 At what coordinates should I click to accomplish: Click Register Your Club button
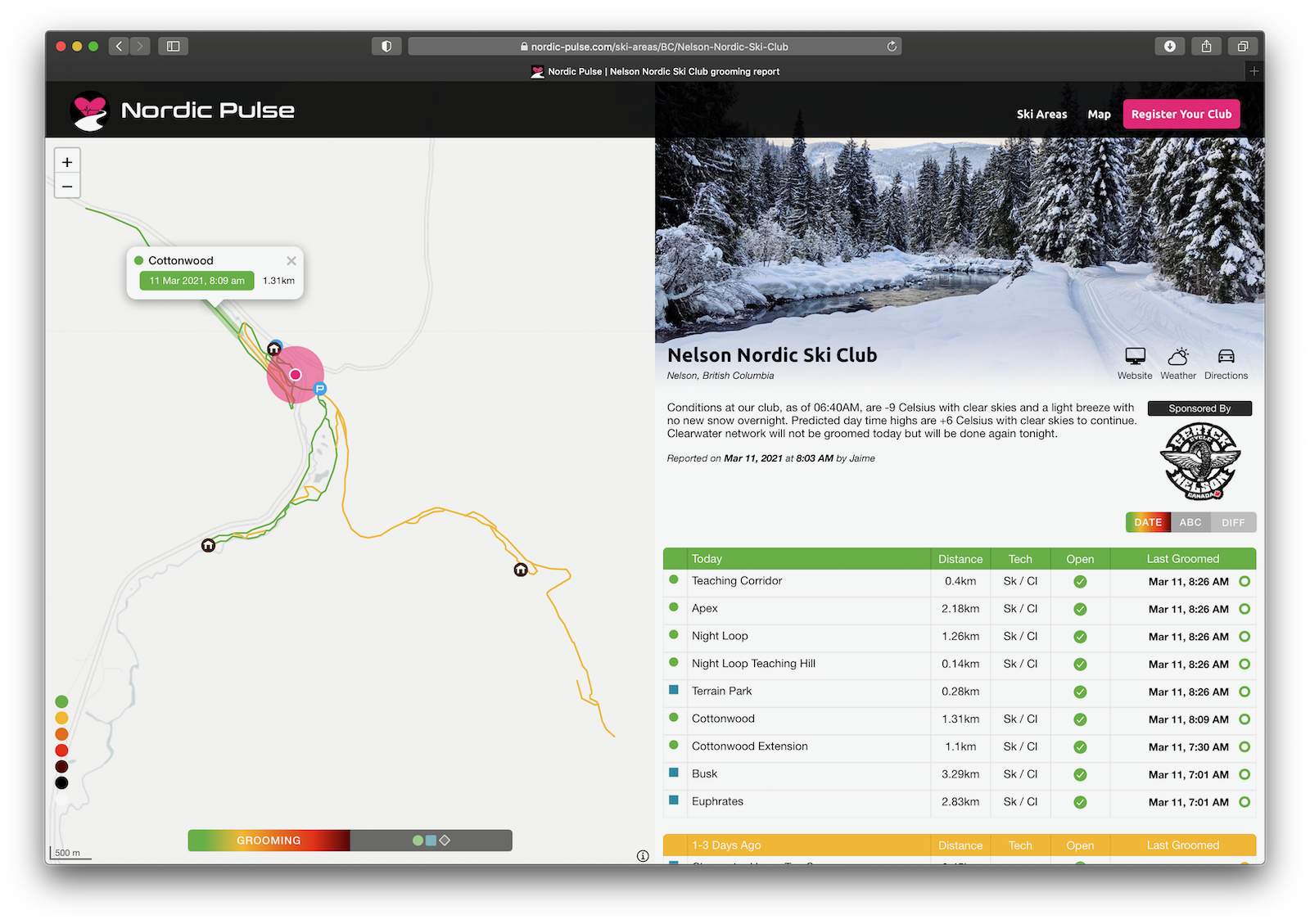tap(1181, 114)
